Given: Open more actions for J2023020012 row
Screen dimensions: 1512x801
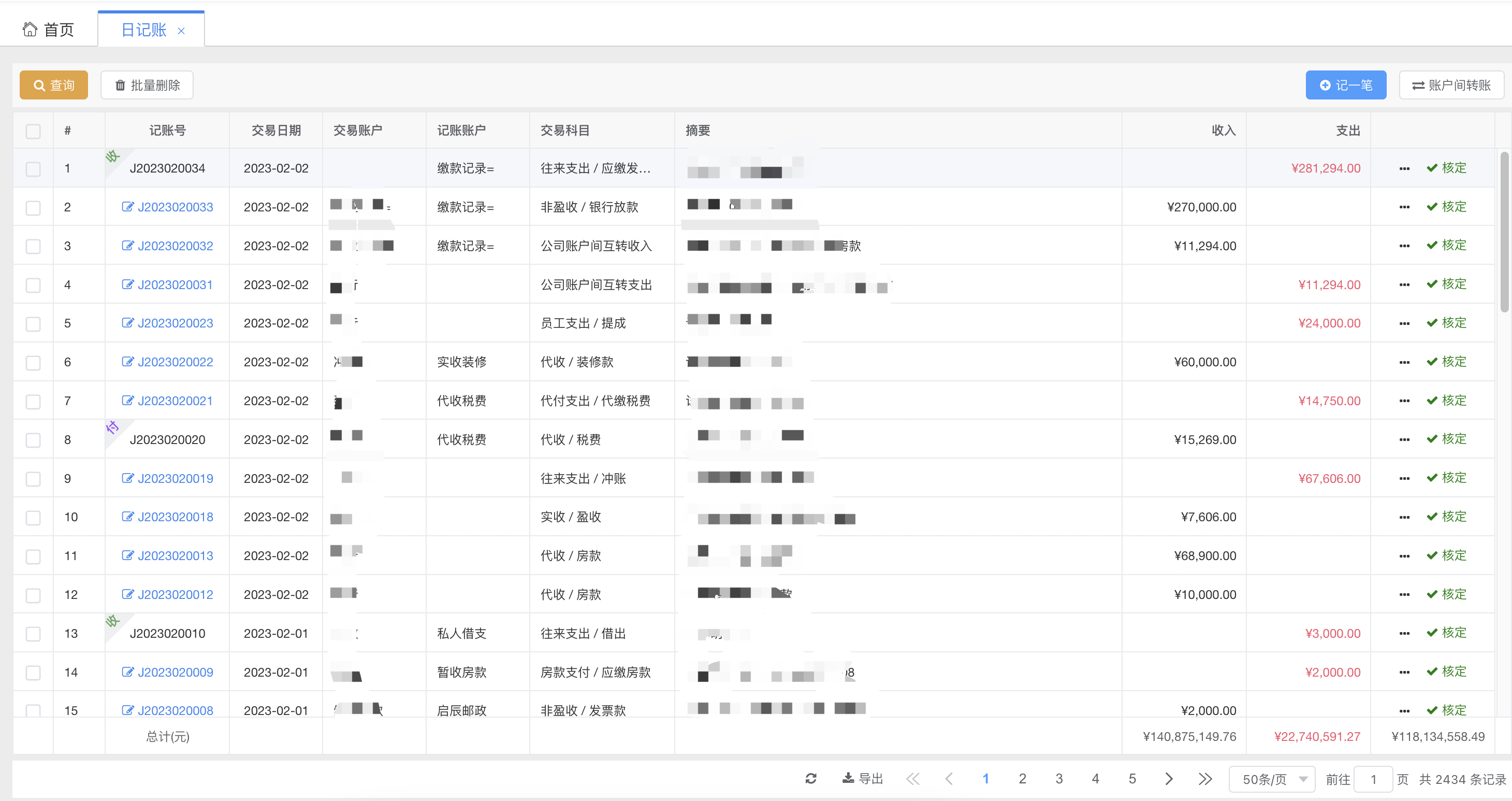Looking at the screenshot, I should tap(1404, 594).
